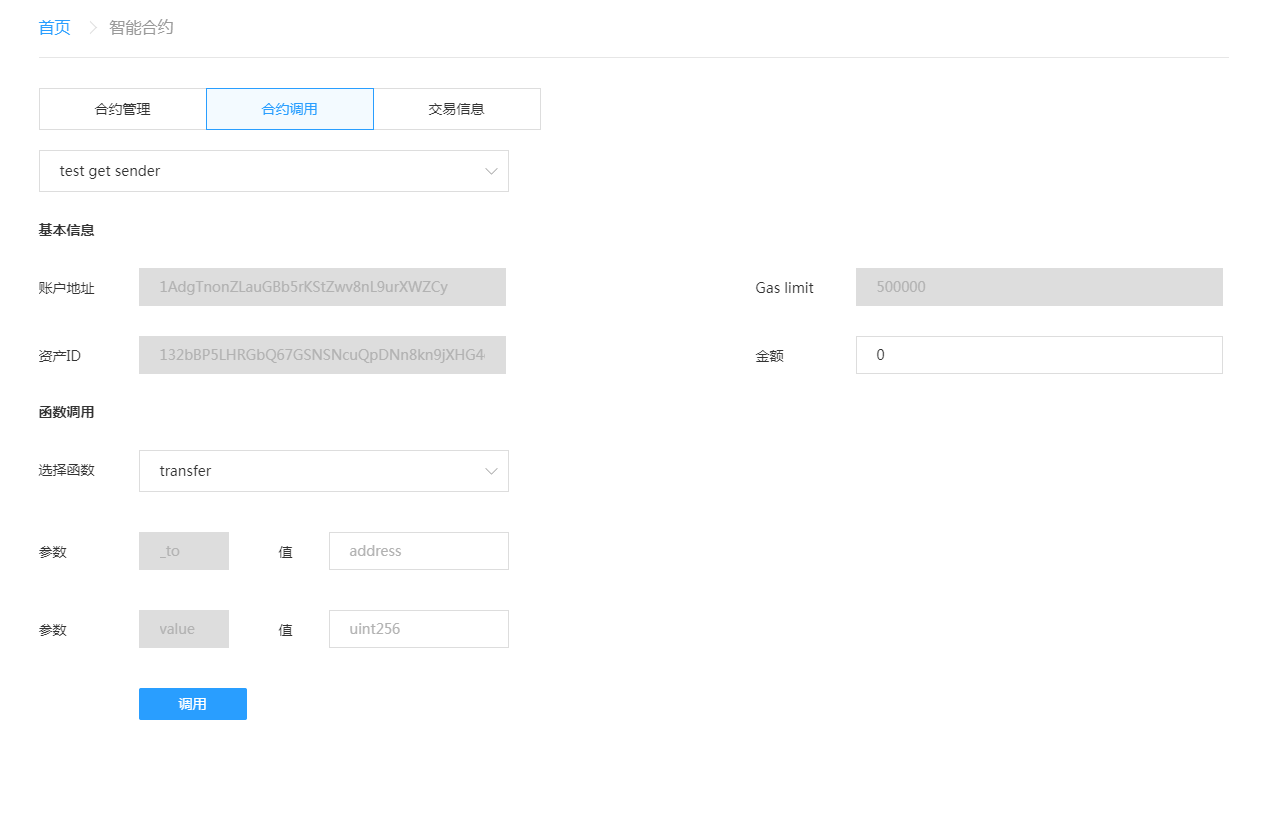Click the 首页 breadcrumb link
Viewport: 1261px width, 831px height.
[54, 28]
